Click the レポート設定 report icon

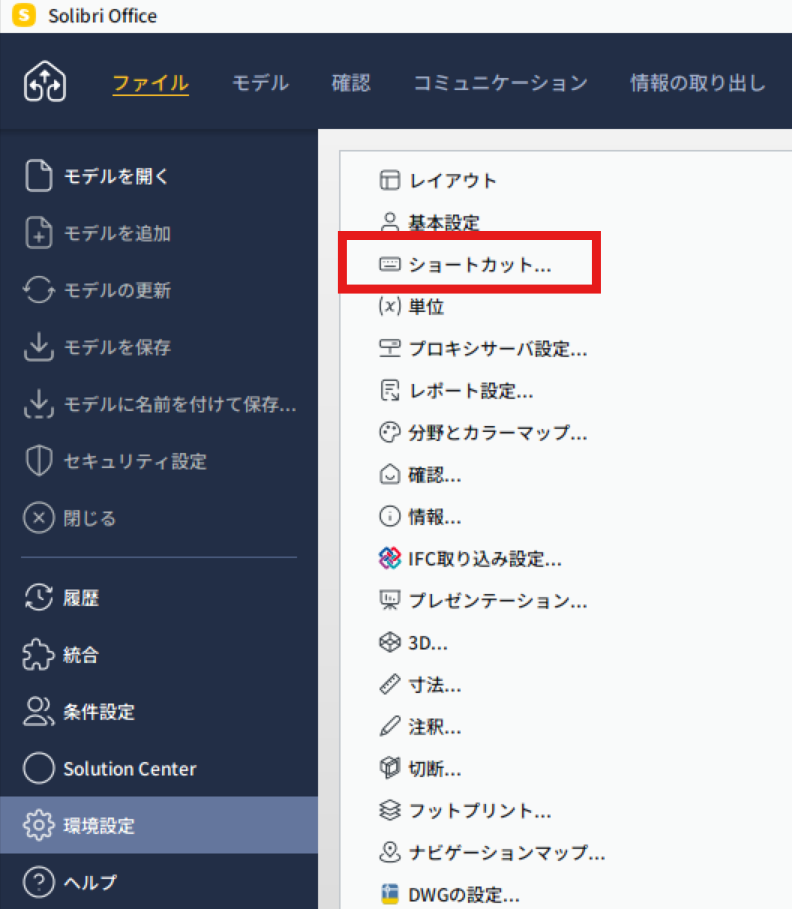coord(390,391)
